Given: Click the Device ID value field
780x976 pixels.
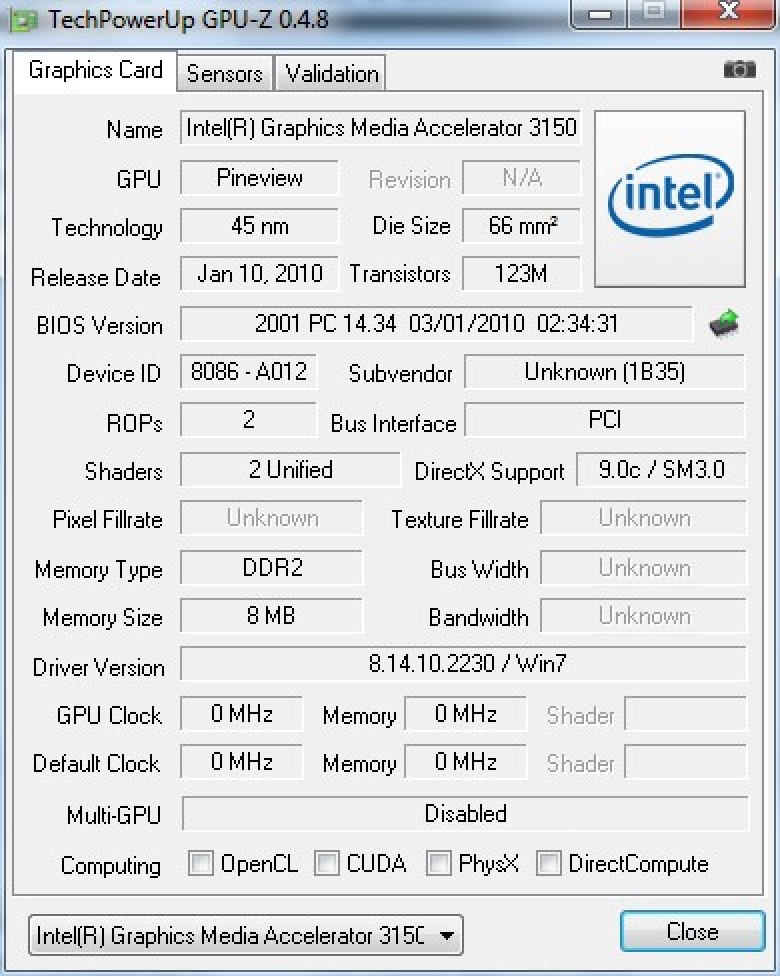Looking at the screenshot, I should (249, 372).
